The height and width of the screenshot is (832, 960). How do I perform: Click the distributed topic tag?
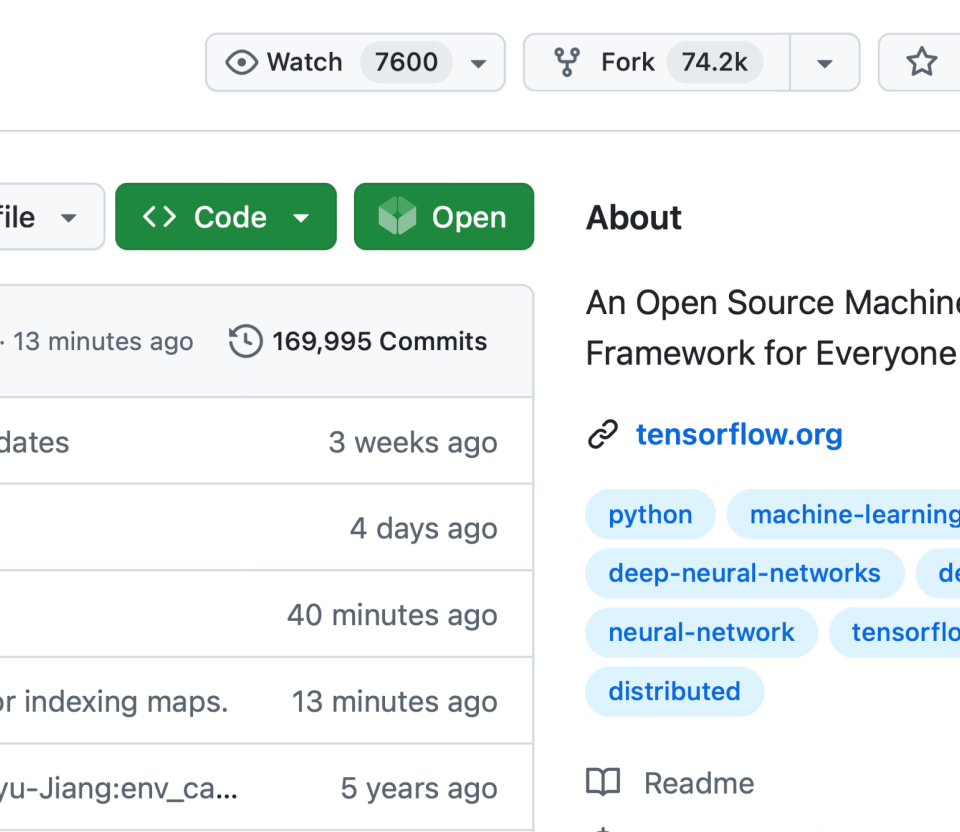[x=674, y=691]
